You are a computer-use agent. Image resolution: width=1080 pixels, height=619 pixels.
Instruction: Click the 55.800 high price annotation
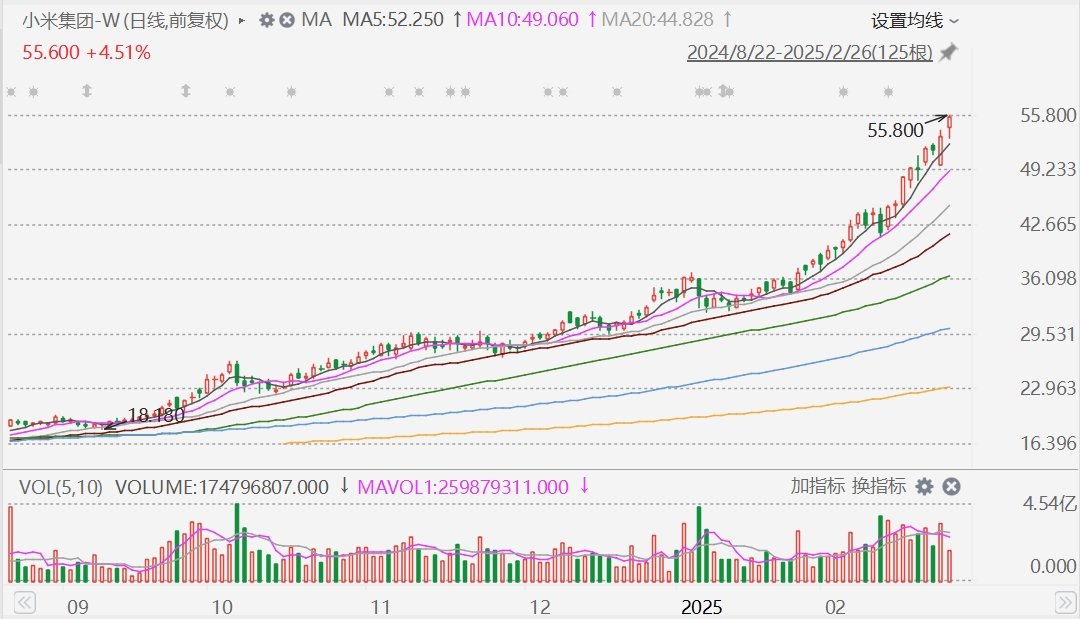(895, 130)
